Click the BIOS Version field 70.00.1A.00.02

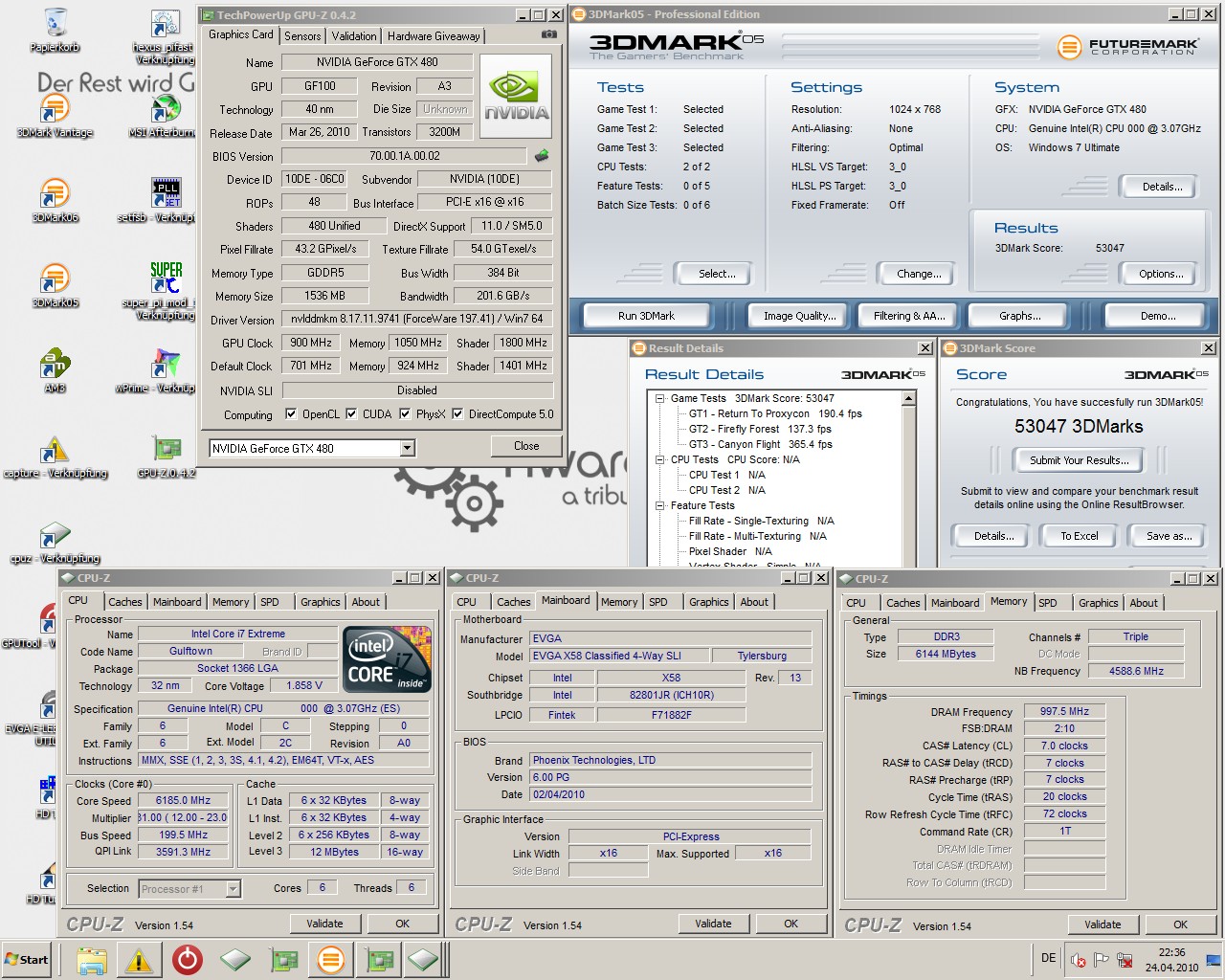pos(404,155)
